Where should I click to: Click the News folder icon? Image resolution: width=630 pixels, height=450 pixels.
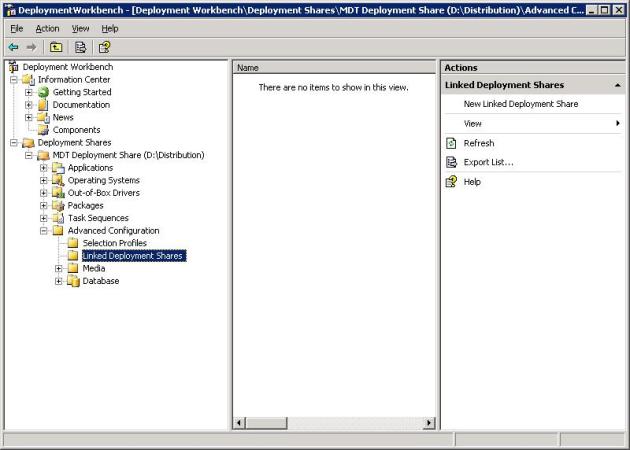point(43,117)
